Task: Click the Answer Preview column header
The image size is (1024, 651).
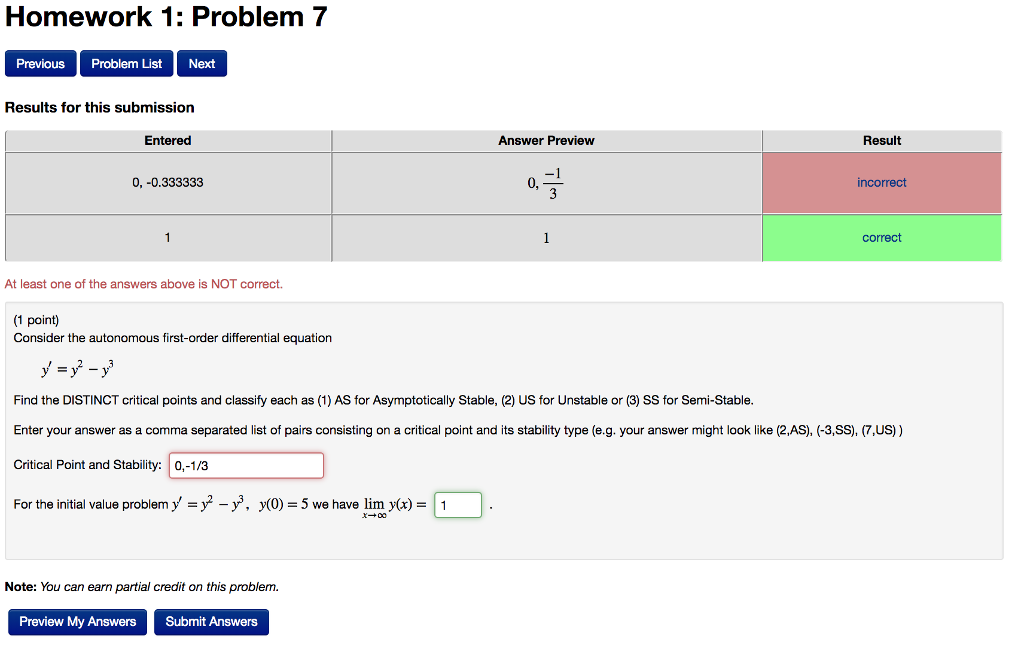Action: tap(546, 140)
